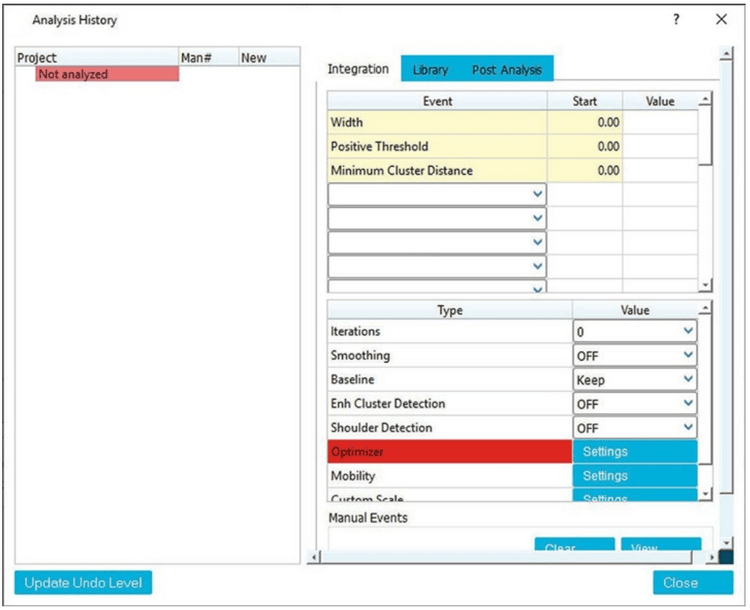Select the Not analyzed project entry
The width and height of the screenshot is (750, 610).
[107, 74]
